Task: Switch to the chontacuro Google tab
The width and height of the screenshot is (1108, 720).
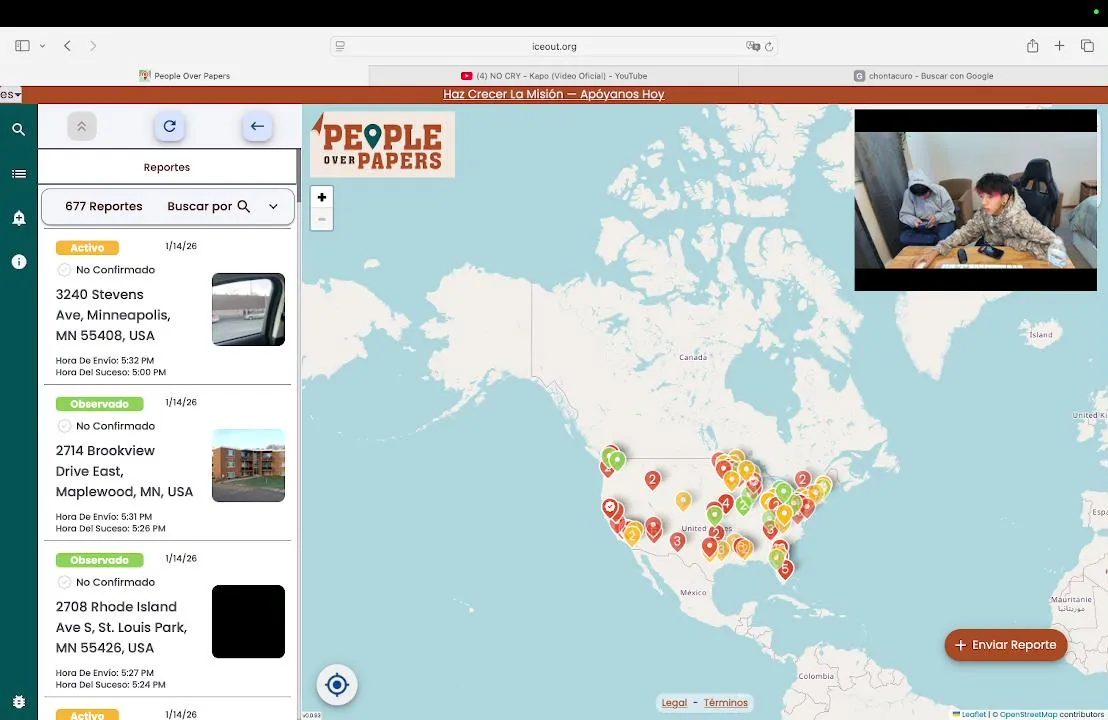Action: coord(923,76)
